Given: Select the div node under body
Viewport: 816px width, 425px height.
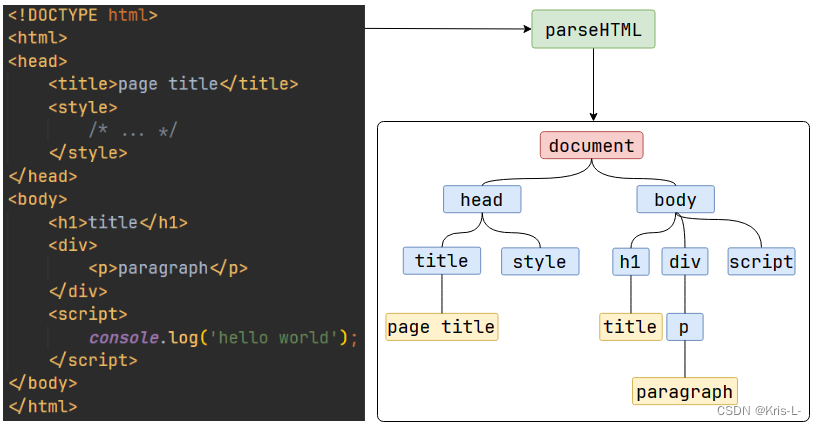Looking at the screenshot, I should coord(685,262).
